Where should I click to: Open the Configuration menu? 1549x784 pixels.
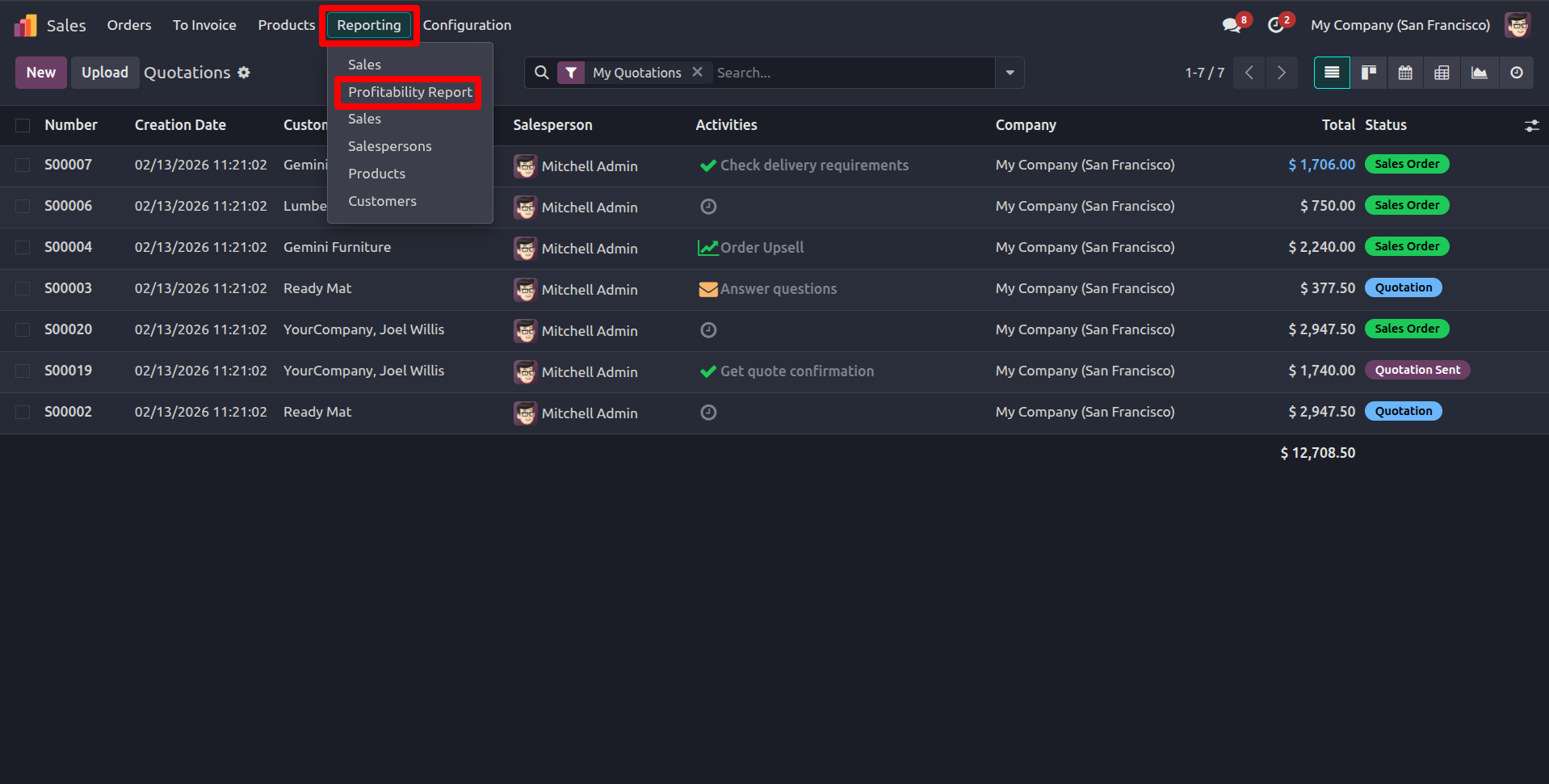[467, 25]
